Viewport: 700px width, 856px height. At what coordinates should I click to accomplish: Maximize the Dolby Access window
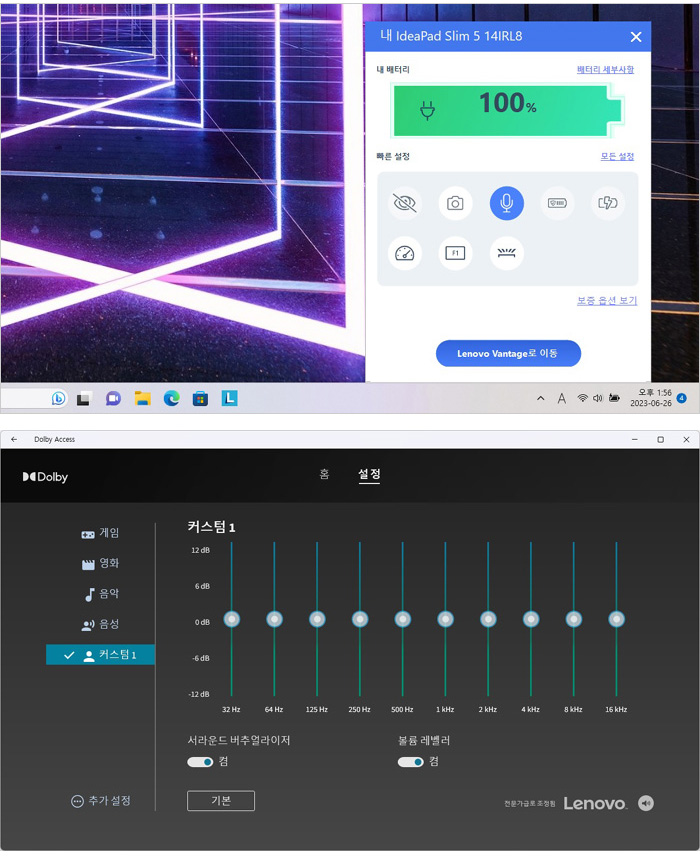coord(661,439)
